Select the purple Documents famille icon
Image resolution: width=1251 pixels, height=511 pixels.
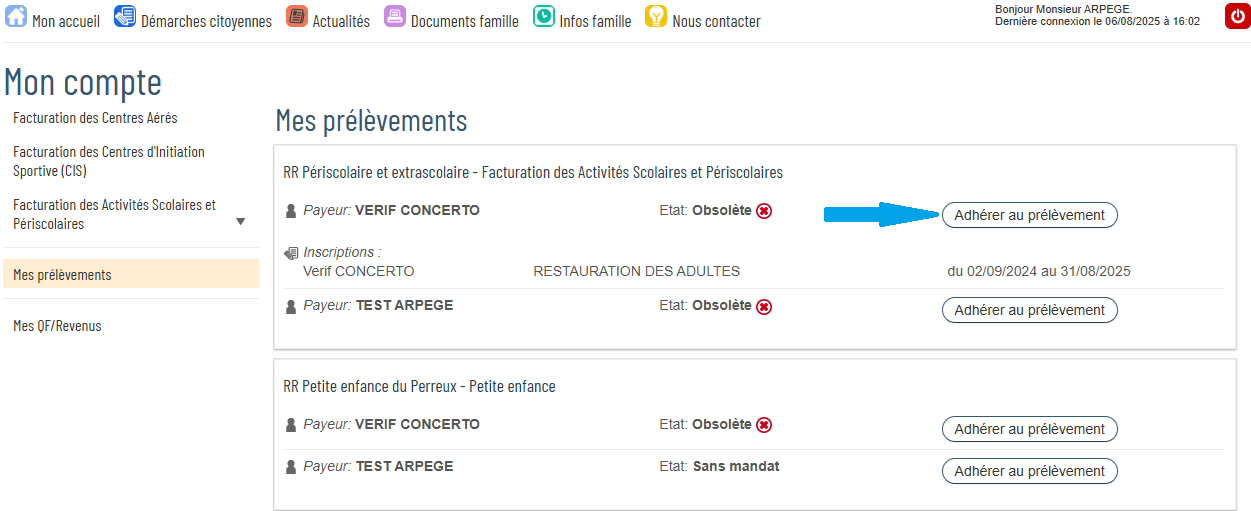click(x=395, y=17)
